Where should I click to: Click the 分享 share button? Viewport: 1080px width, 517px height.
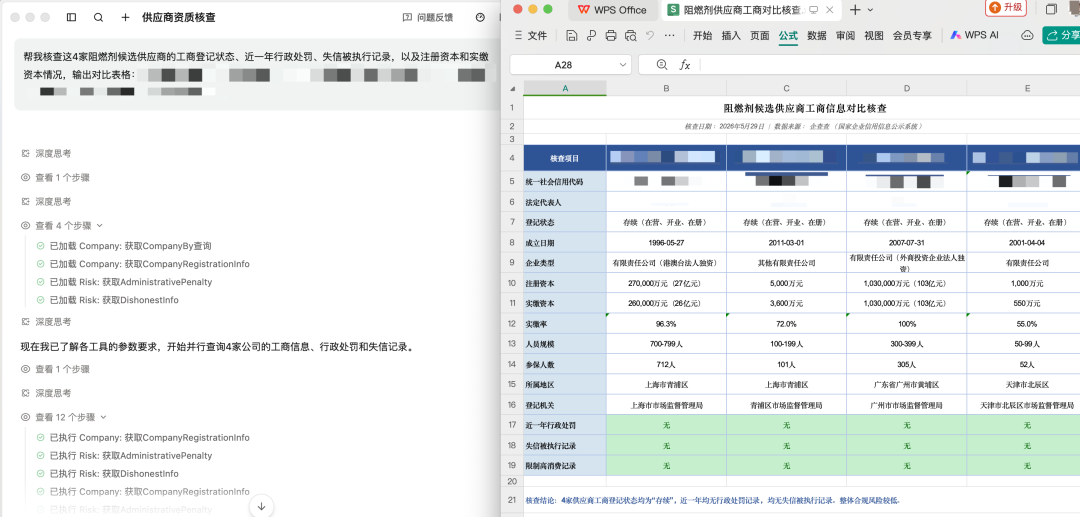tap(1061, 35)
